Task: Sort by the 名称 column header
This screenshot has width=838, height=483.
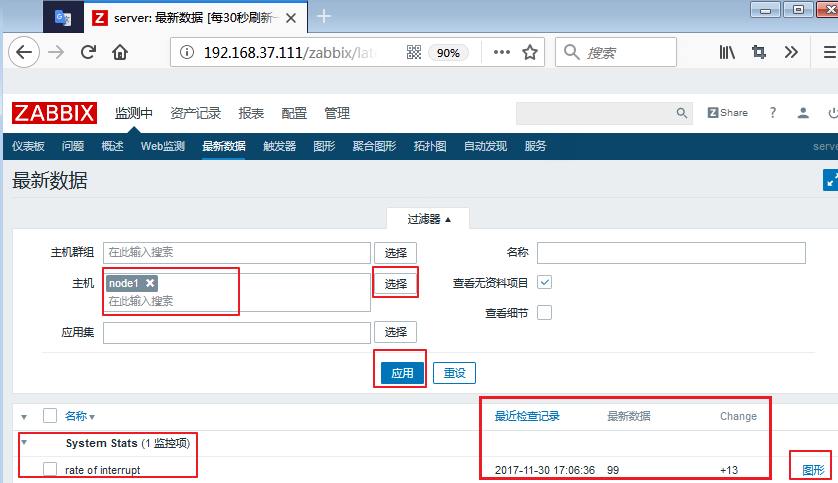Action: [79, 416]
